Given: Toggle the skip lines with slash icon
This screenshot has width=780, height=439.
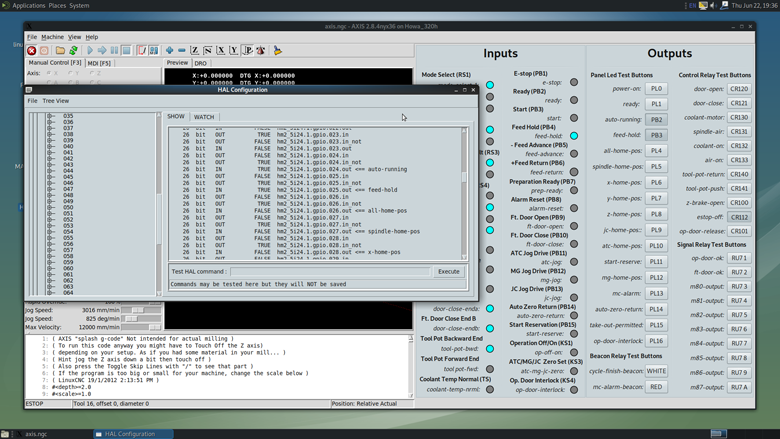Looking at the screenshot, I should 142,51.
